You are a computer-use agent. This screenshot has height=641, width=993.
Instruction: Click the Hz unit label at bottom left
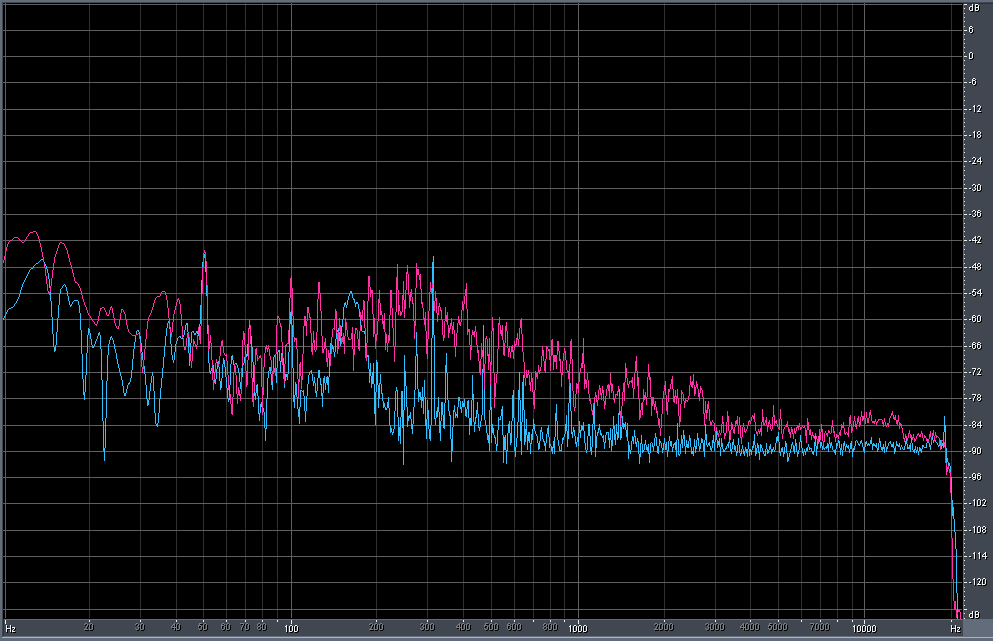coord(10,629)
